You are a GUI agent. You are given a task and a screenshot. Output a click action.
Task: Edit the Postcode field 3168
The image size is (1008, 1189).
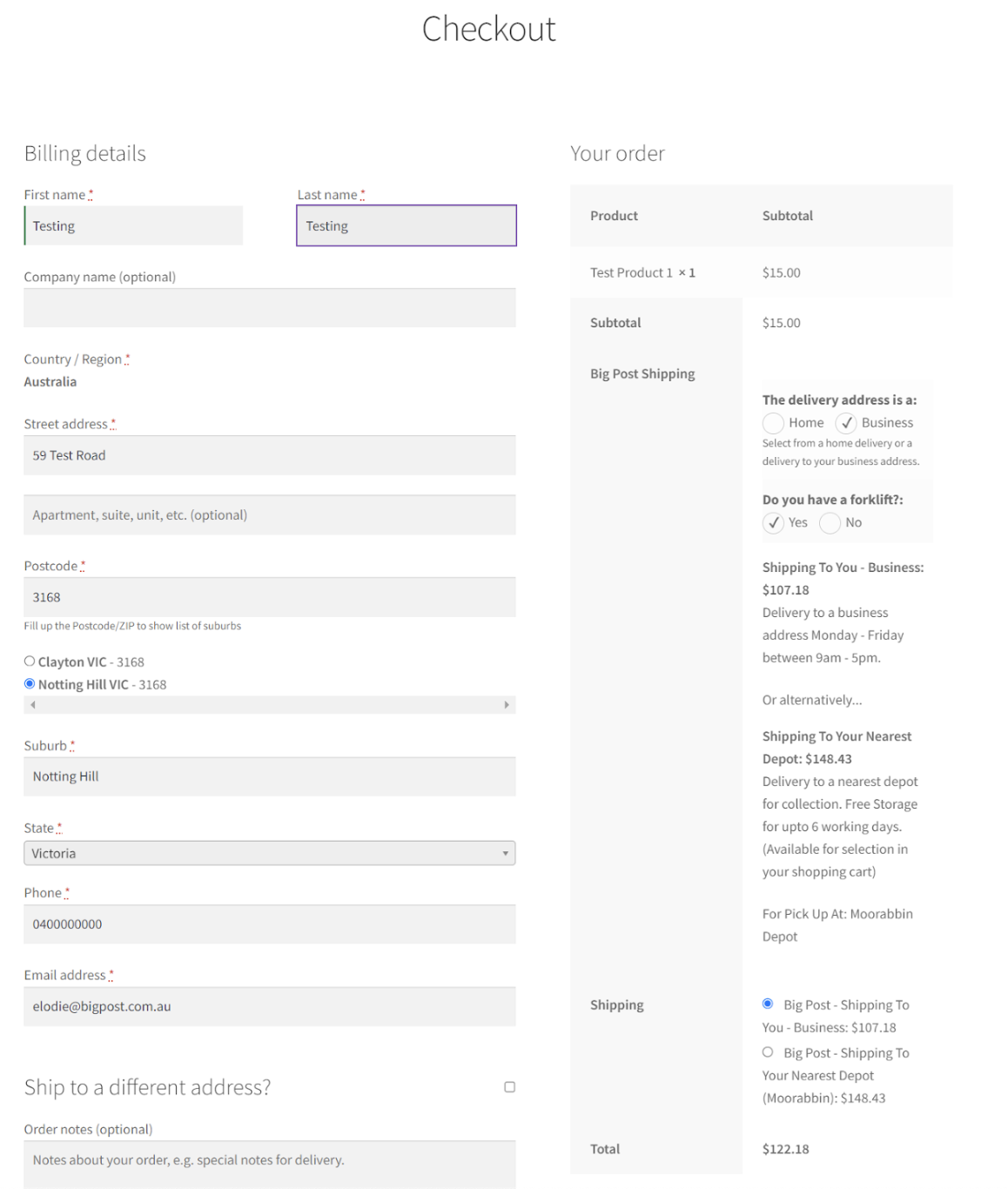[270, 597]
